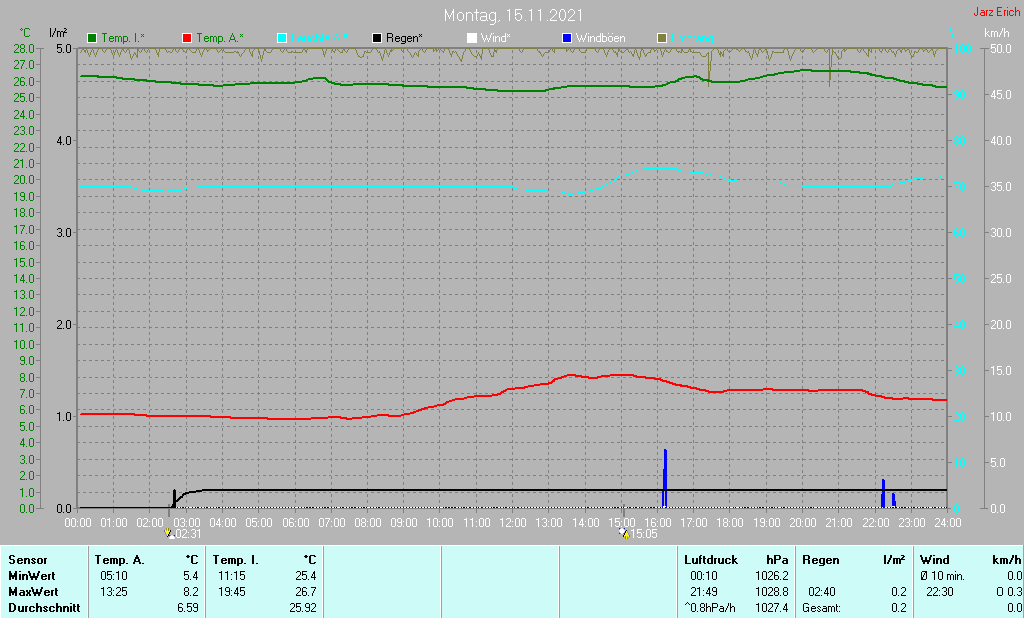Click the green Temp. I. legend swatch
This screenshot has width=1024, height=618.
[92, 39]
